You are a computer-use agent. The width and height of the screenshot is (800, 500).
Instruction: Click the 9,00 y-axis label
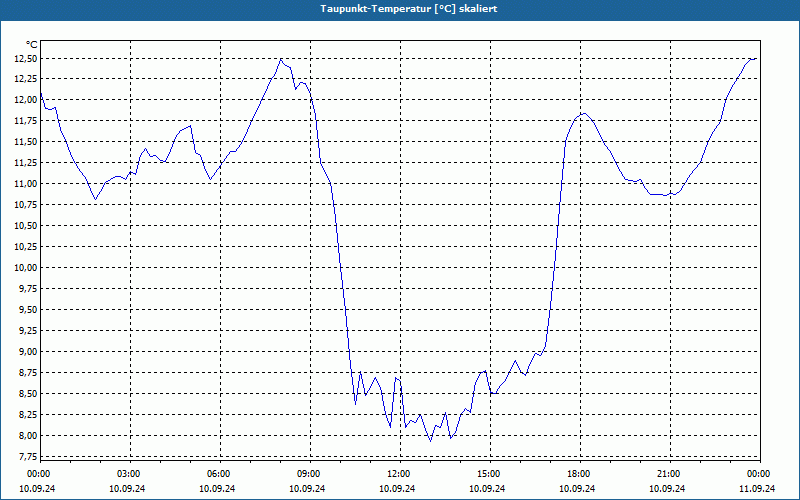point(27,352)
